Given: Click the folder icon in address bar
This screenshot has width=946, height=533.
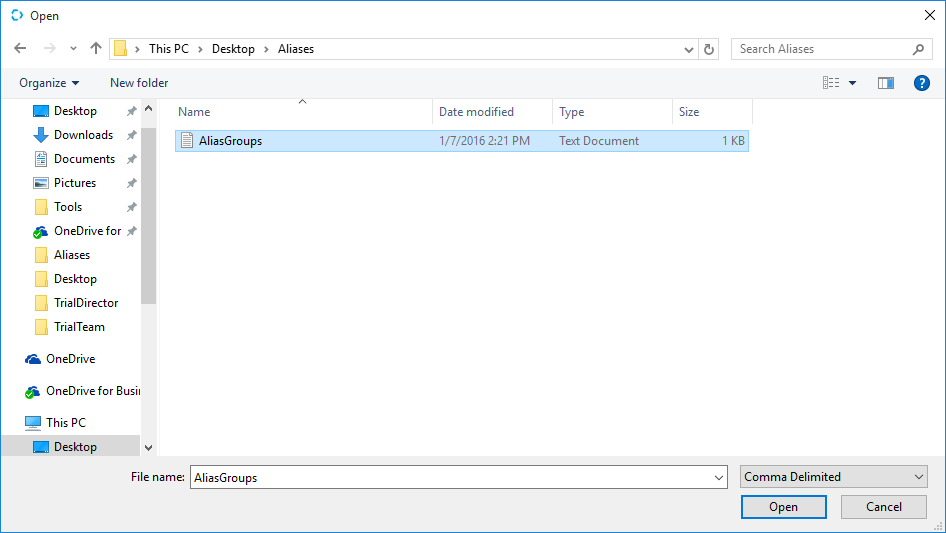Looking at the screenshot, I should 121,49.
